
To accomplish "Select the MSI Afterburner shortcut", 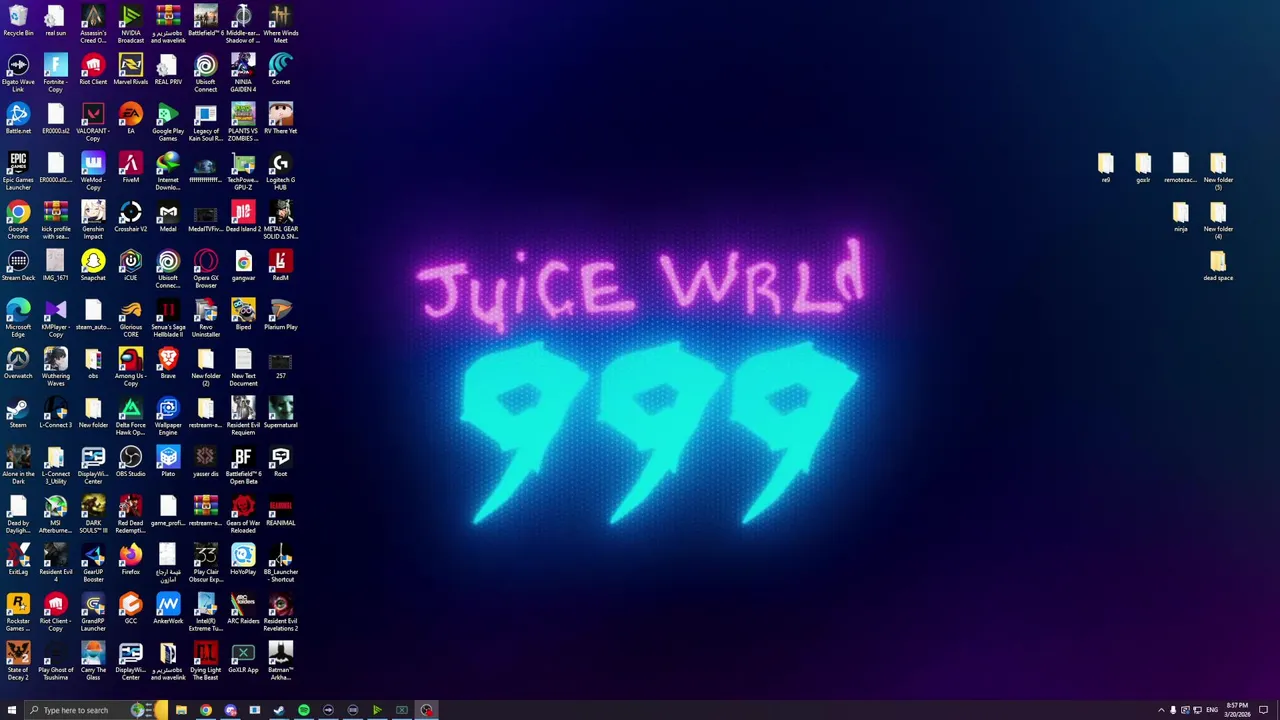I will coord(56,514).
